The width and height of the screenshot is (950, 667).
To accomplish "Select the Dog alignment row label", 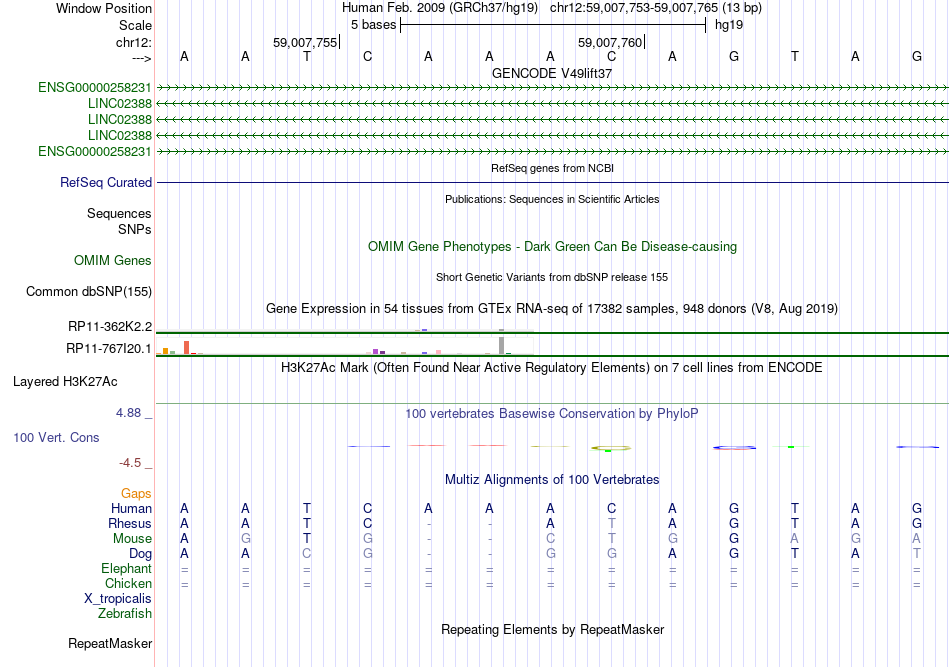I will point(140,554).
